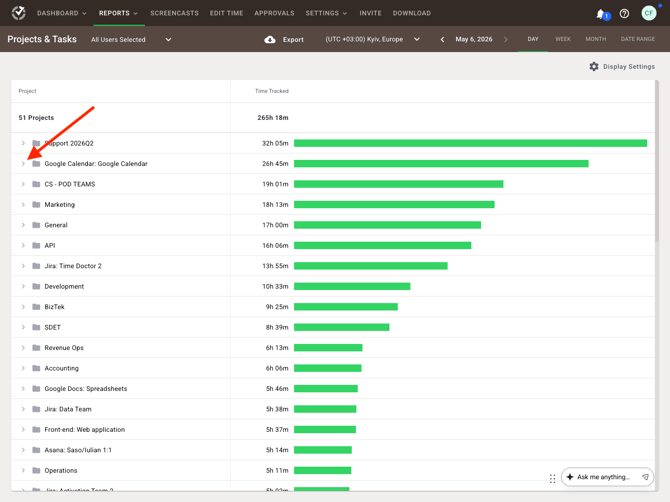Click the Accounting folder icon
Viewport: 670px width, 502px height.
pos(36,368)
